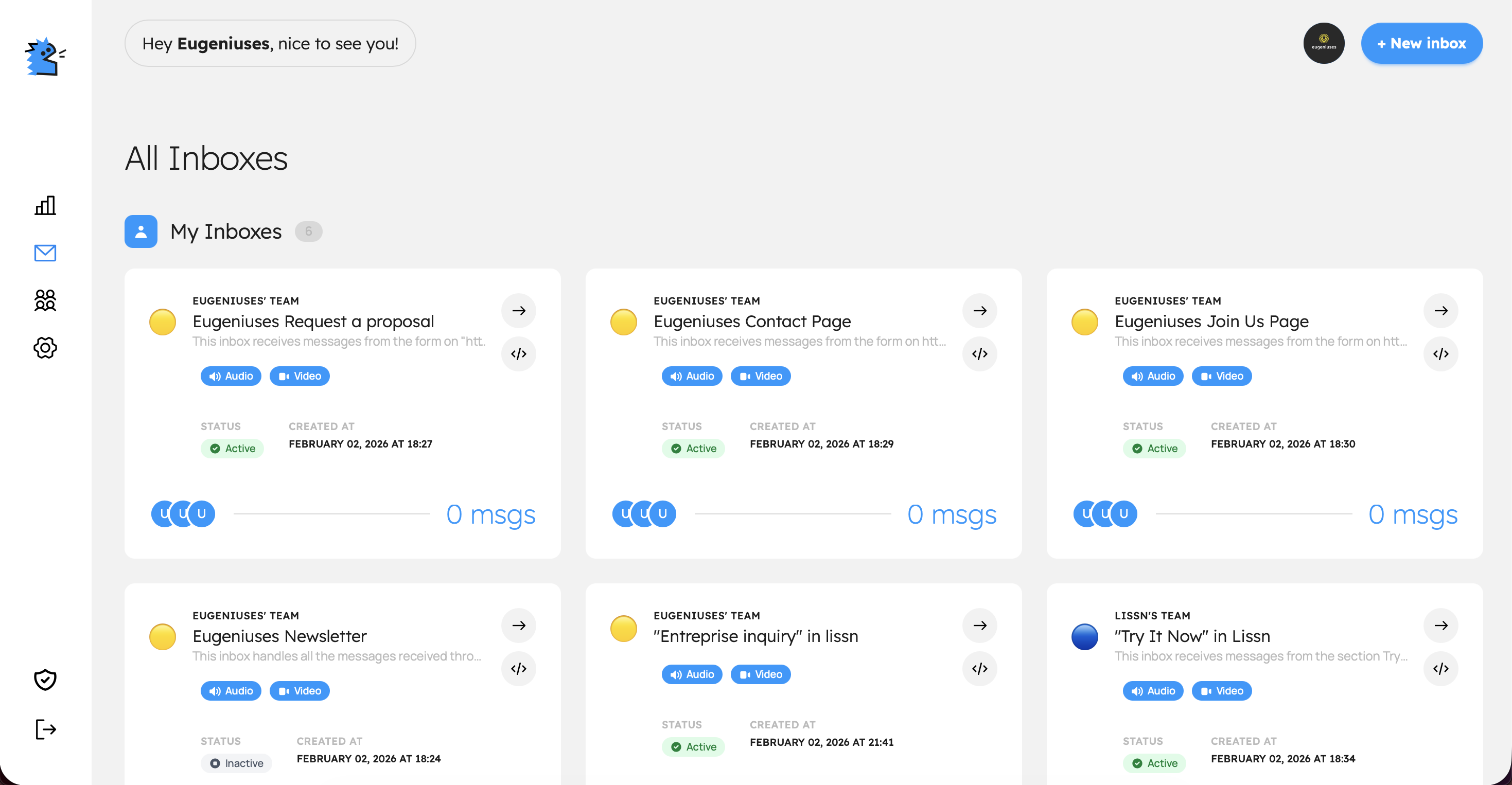Log out using the sidebar exit icon

pyautogui.click(x=45, y=729)
